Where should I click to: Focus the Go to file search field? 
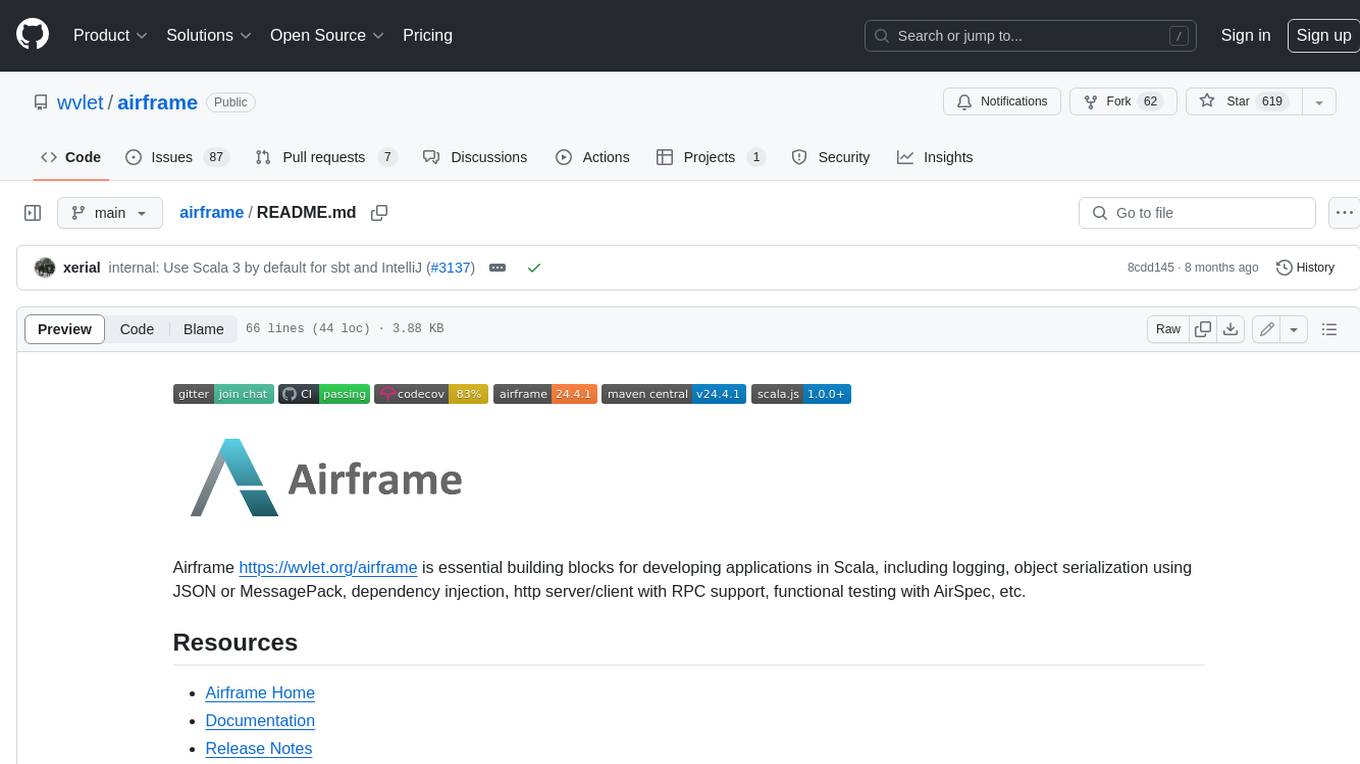[1197, 213]
